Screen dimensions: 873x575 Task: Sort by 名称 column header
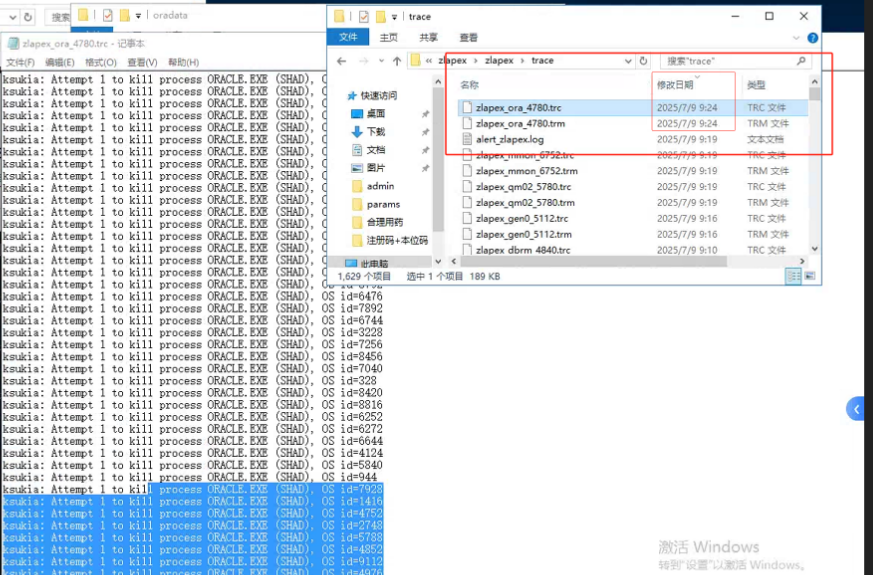coord(469,85)
